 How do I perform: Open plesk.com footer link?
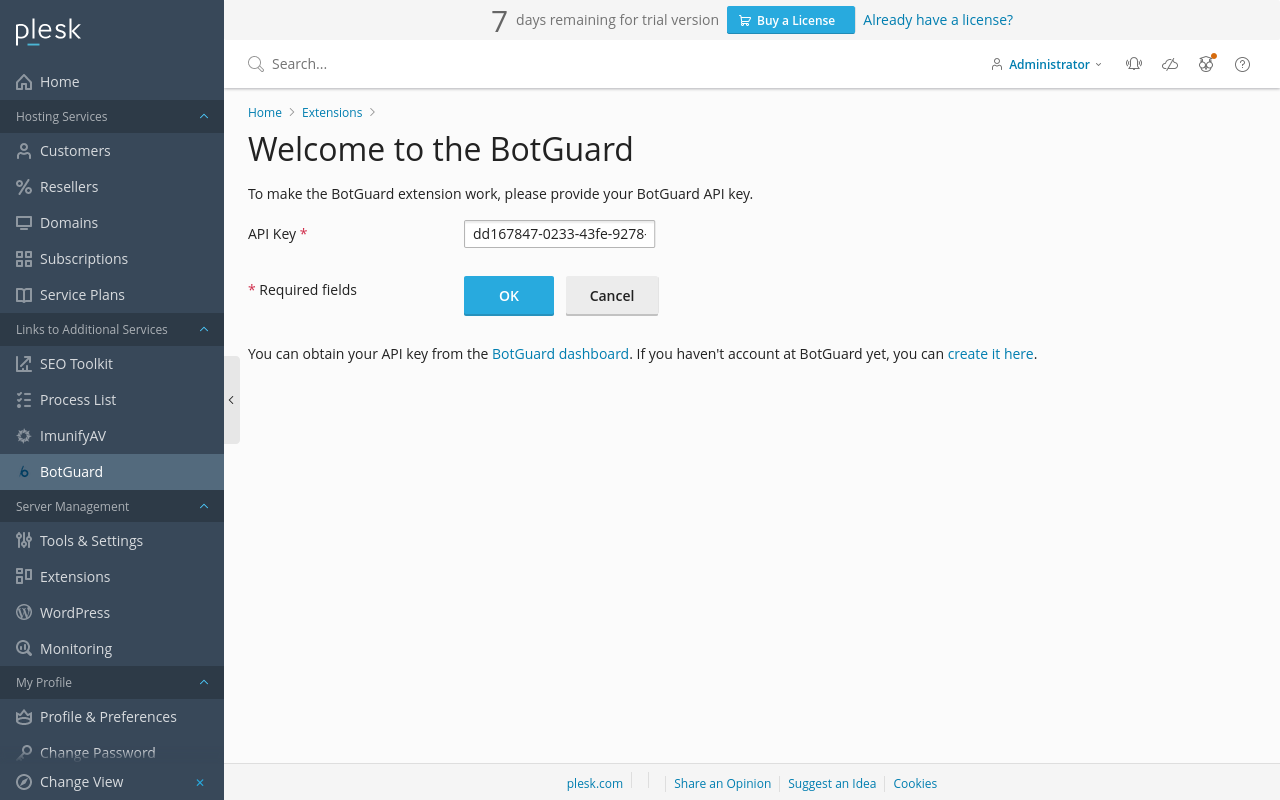tap(595, 784)
